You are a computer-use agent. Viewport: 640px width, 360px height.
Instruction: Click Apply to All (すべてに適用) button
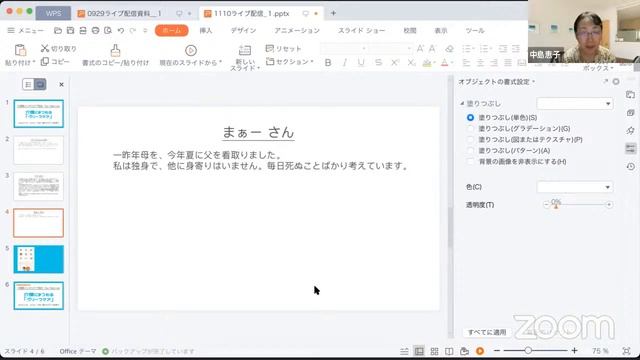coord(487,332)
